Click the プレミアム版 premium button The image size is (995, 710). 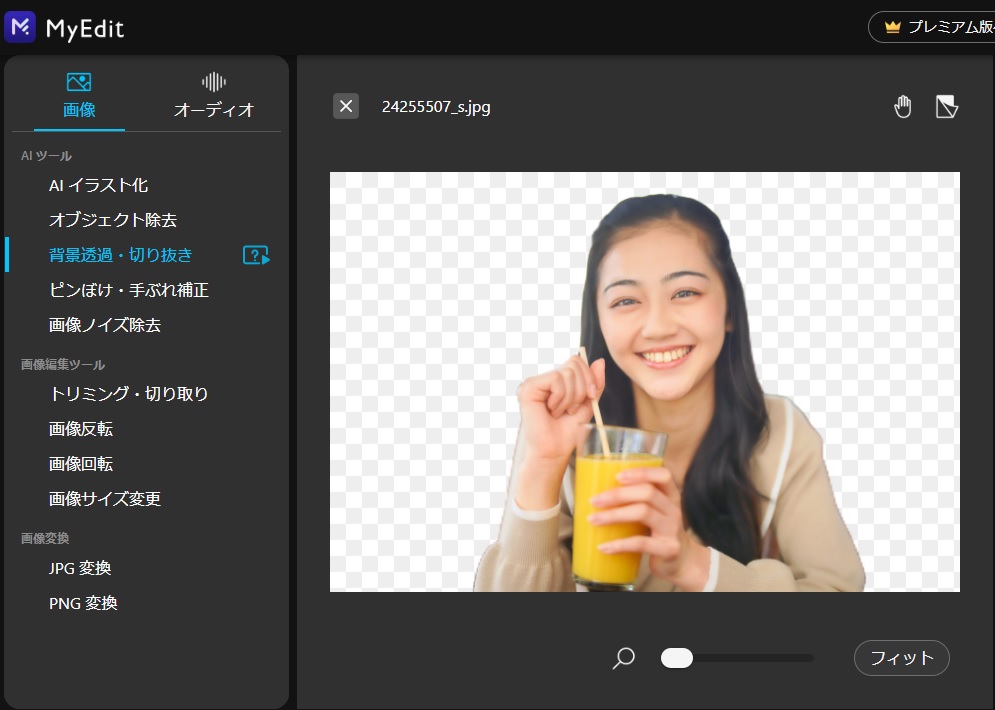click(932, 27)
